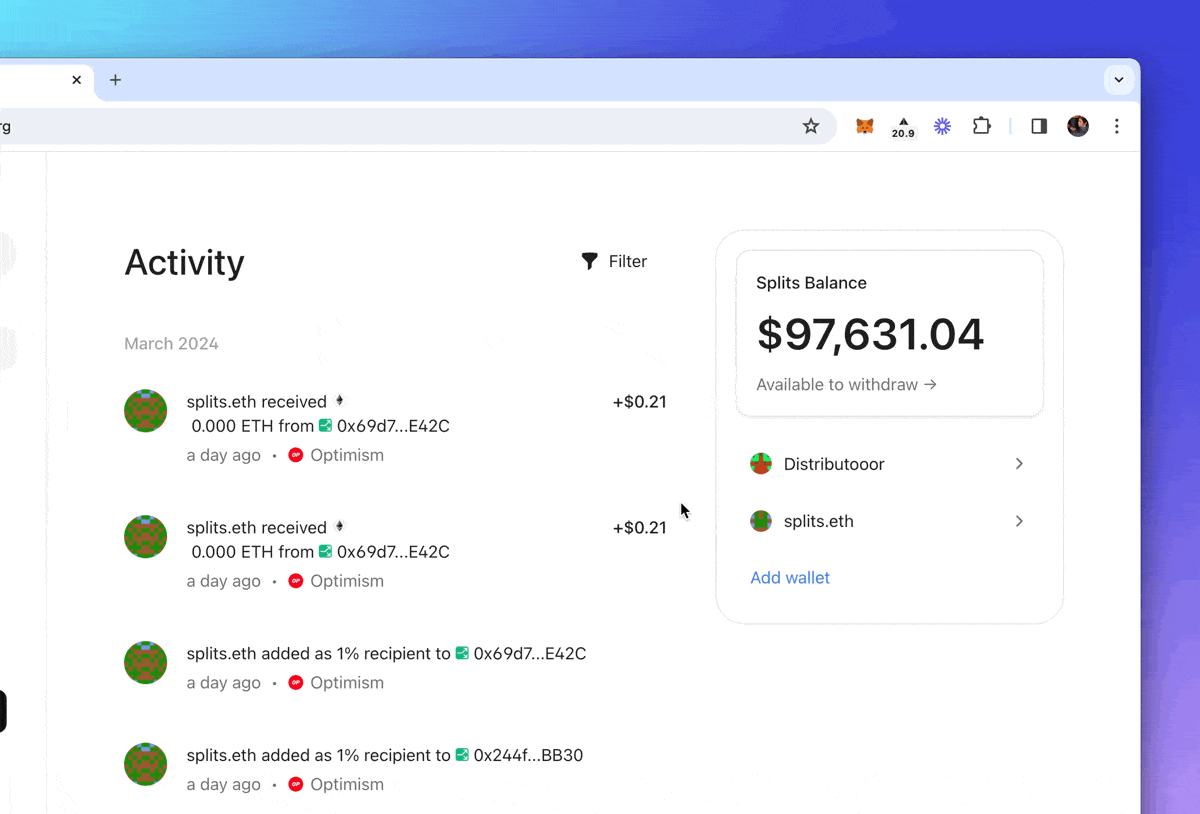Click the split icon beside 0x244f...BB30
The width and height of the screenshot is (1200, 814).
click(x=462, y=755)
